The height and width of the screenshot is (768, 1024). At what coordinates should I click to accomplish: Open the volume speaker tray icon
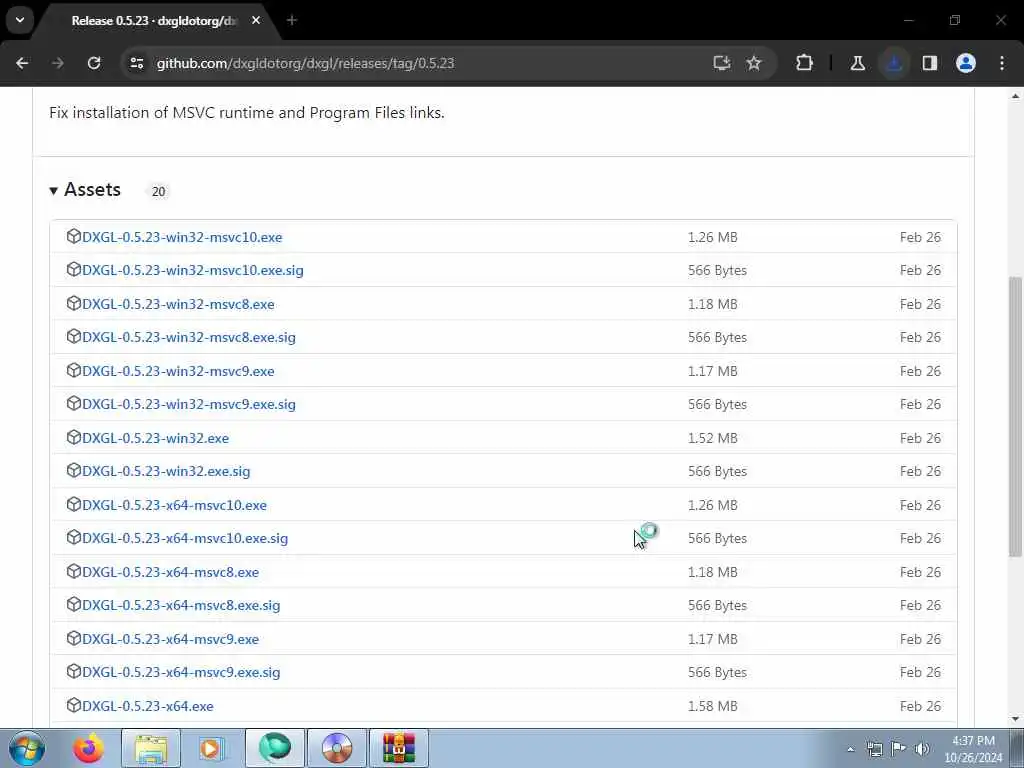click(922, 749)
